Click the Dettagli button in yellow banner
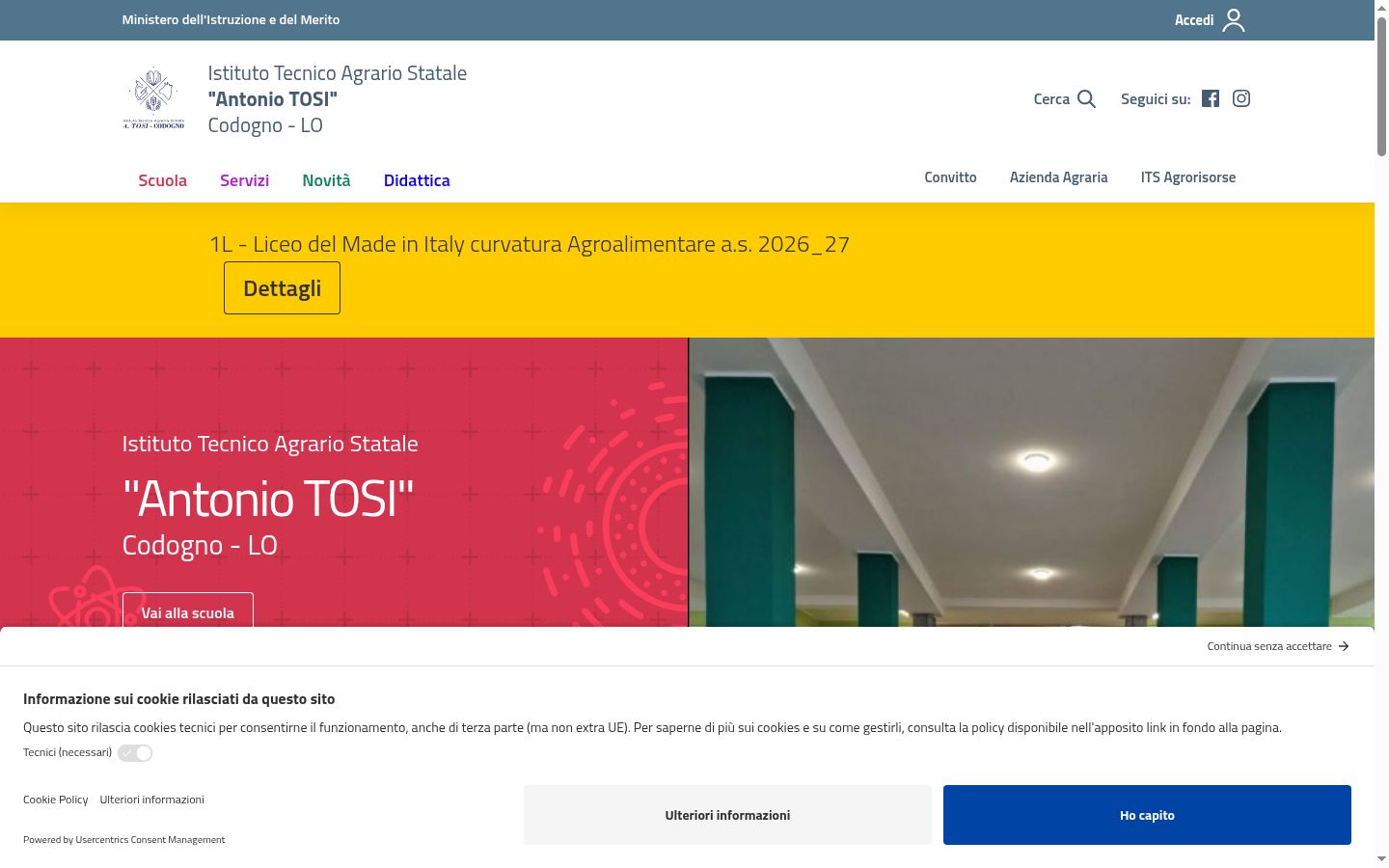 (x=282, y=287)
